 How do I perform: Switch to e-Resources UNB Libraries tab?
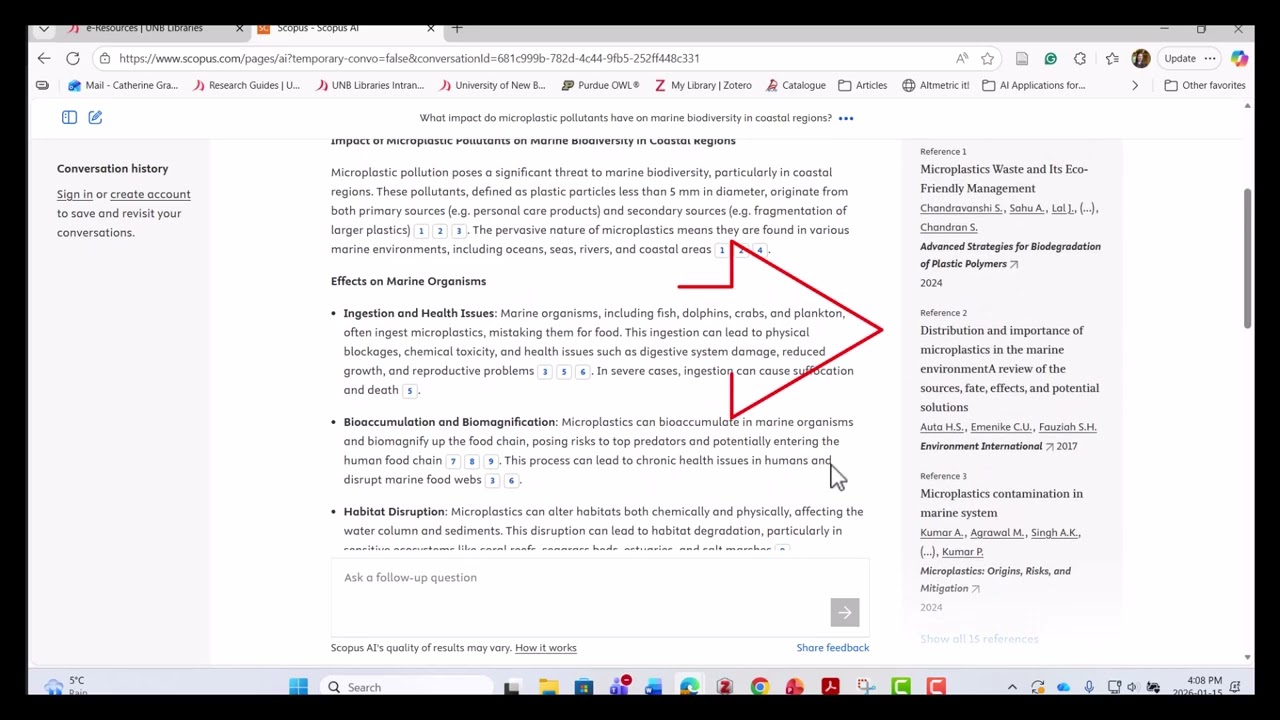coord(144,28)
